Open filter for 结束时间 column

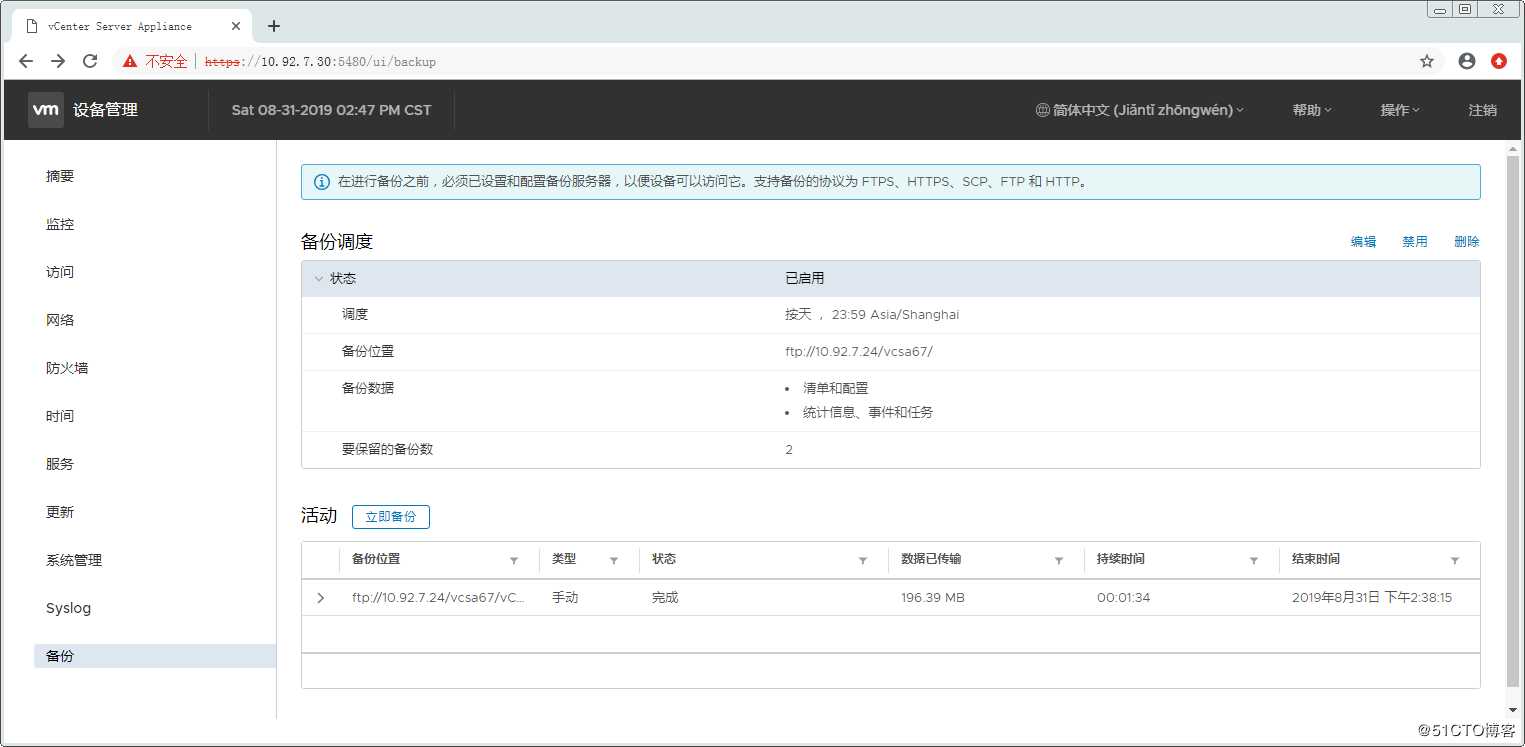(1455, 561)
